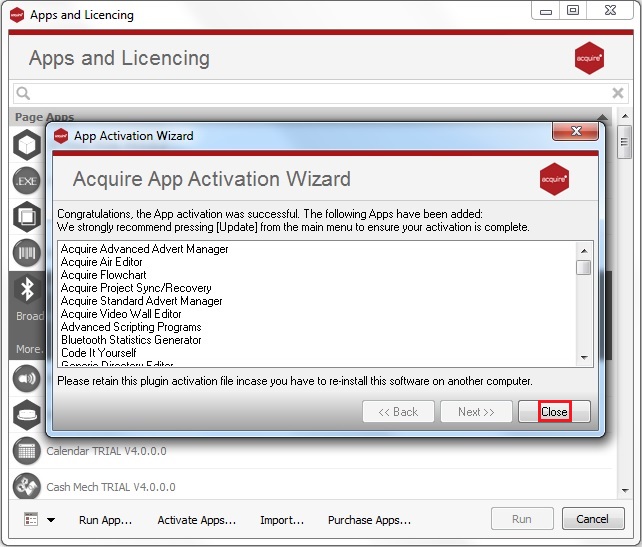Select Bluetooth Statistics Generator entry
Image resolution: width=642 pixels, height=547 pixels.
[x=131, y=340]
